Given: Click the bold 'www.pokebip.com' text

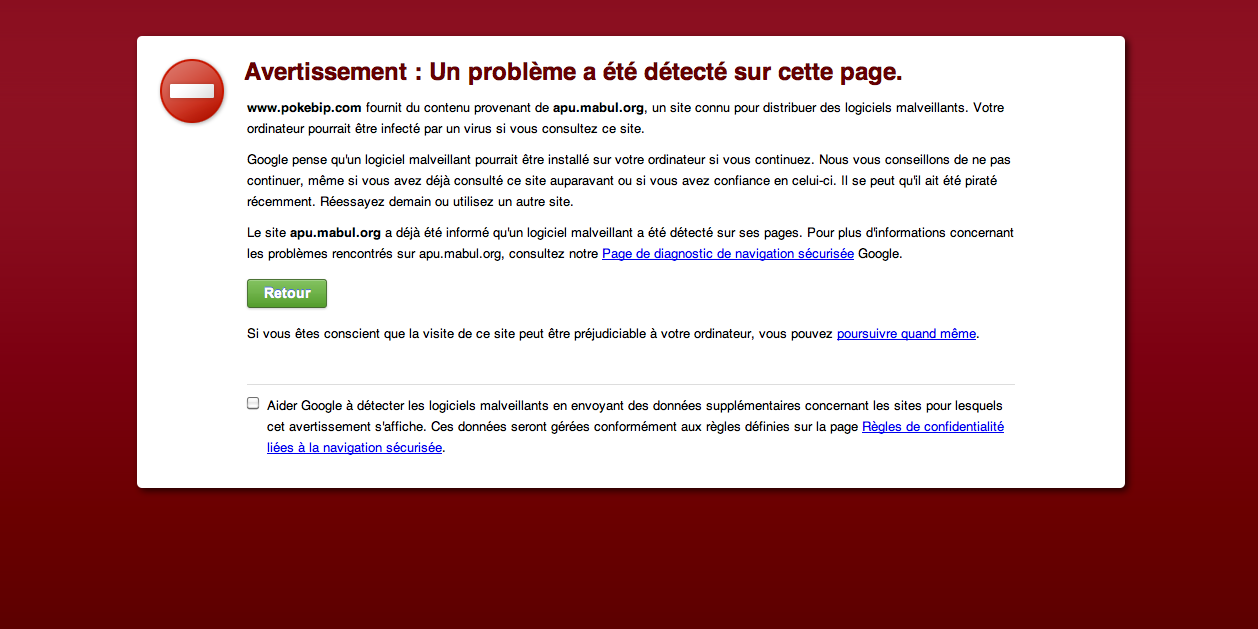Looking at the screenshot, I should pyautogui.click(x=304, y=107).
